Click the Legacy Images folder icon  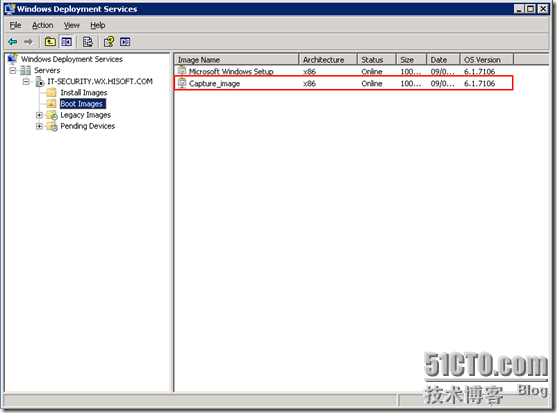coord(52,115)
